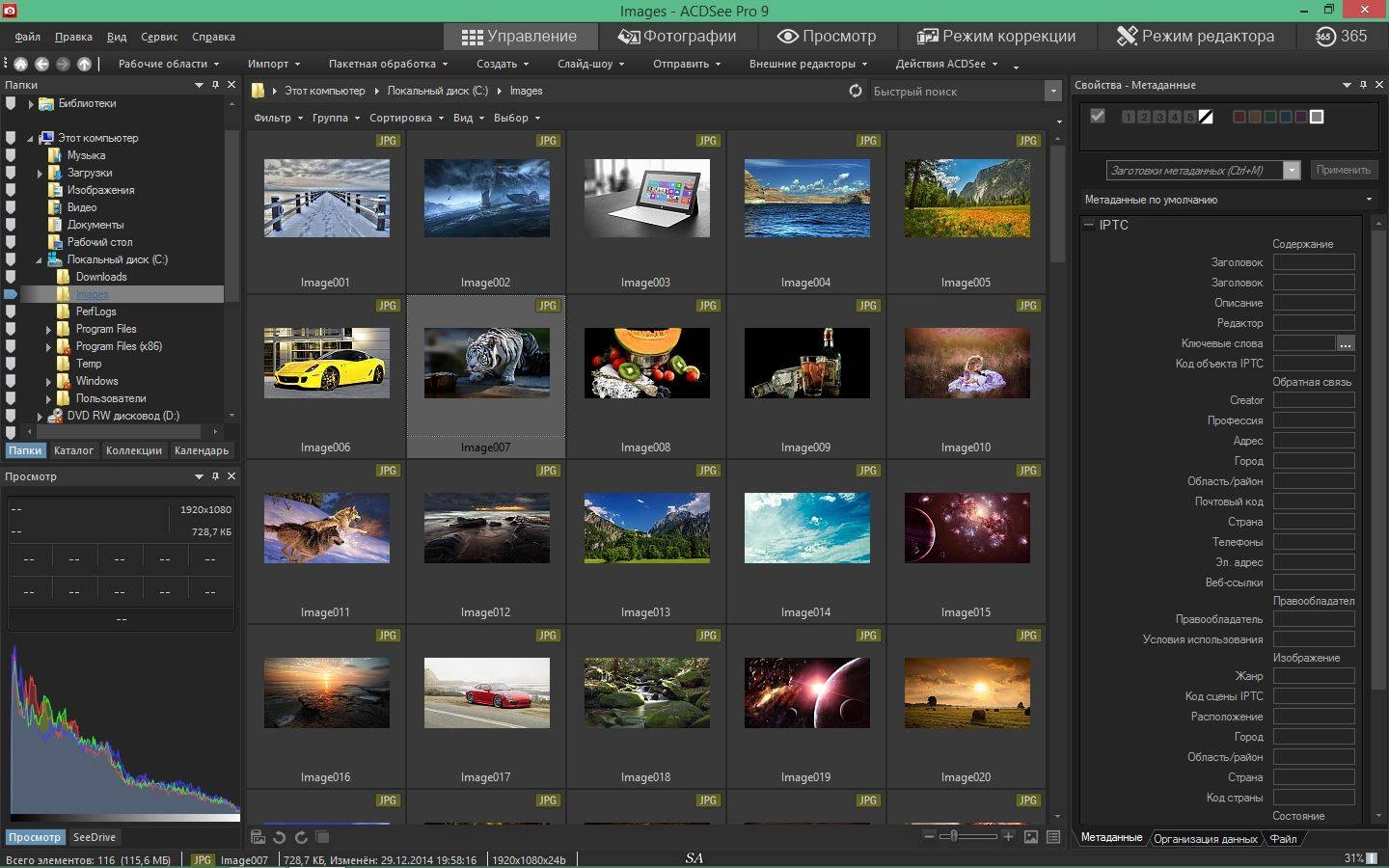Expand the Пользователи folder node
This screenshot has height=868, width=1389.
point(48,398)
